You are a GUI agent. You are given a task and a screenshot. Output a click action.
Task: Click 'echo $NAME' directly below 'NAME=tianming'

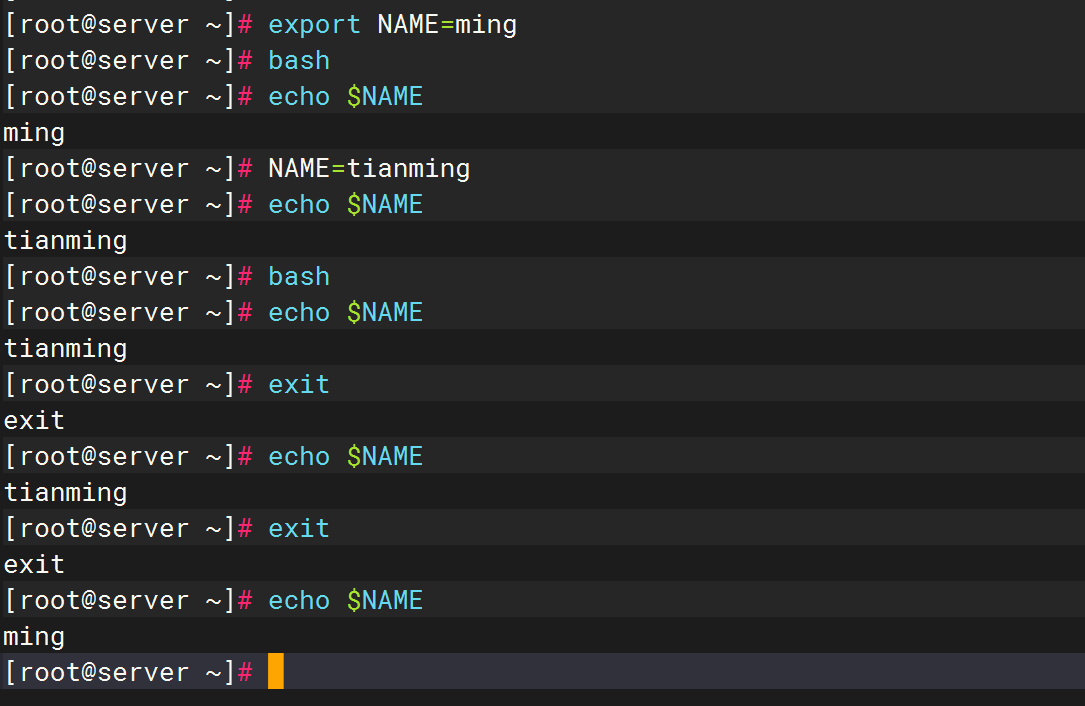pos(345,204)
